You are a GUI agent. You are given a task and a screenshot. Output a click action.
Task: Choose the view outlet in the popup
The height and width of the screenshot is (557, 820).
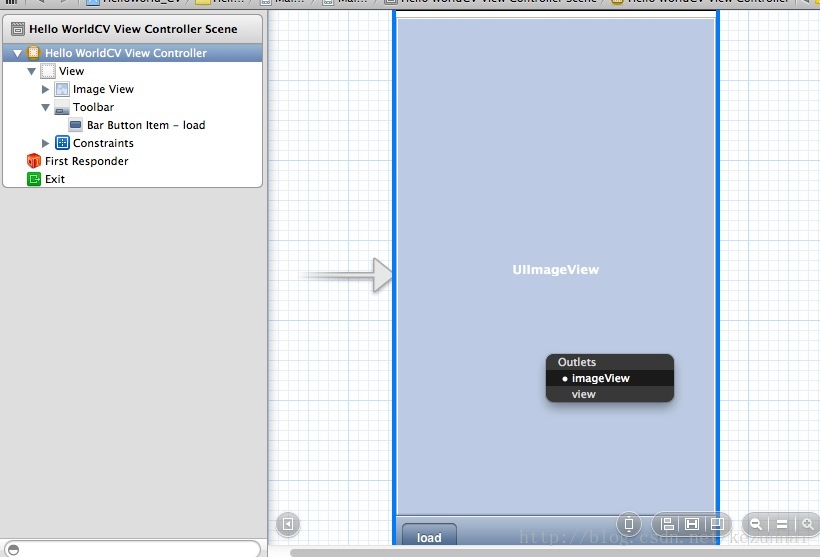[610, 394]
